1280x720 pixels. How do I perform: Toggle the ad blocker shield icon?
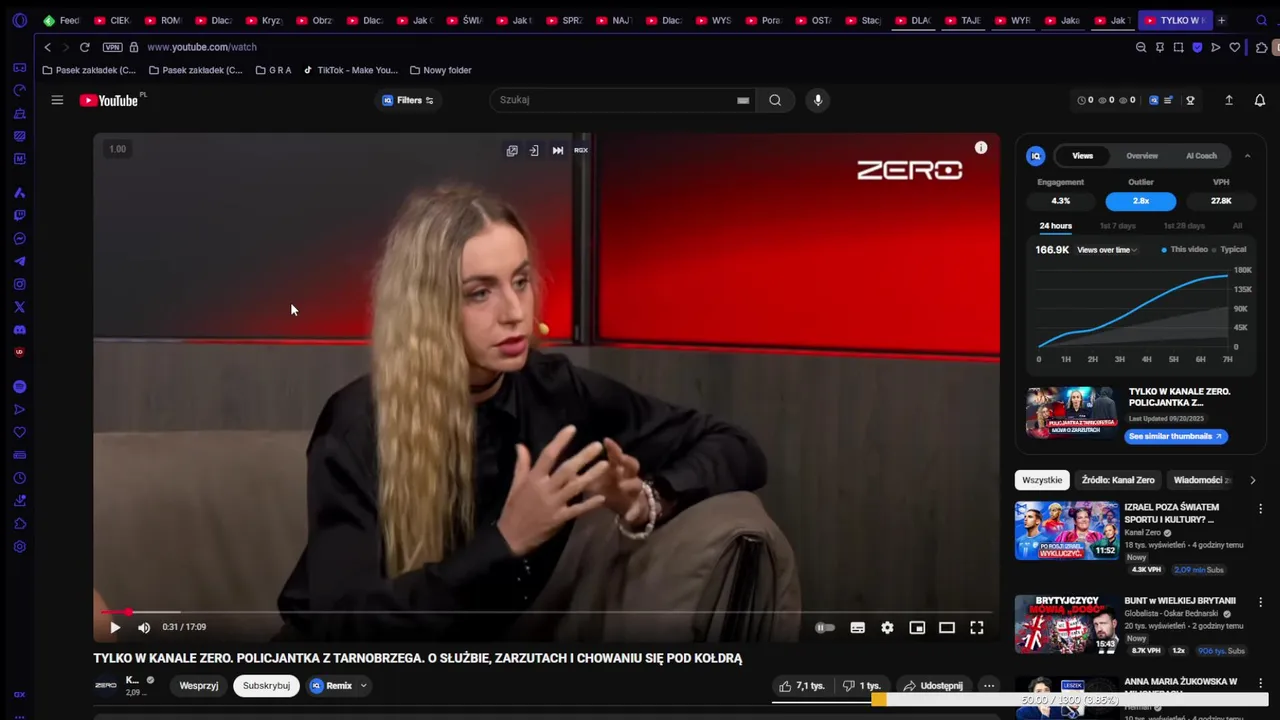coord(1197,47)
